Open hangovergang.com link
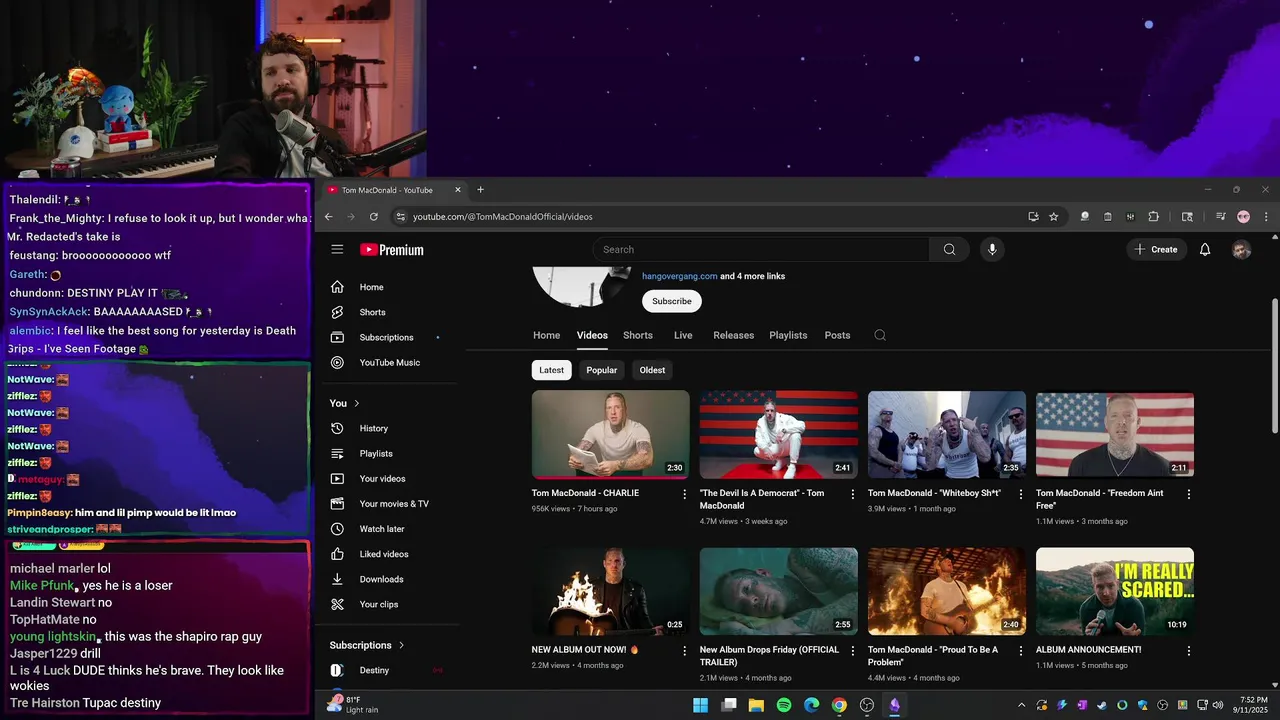Image resolution: width=1280 pixels, height=720 pixels. pyautogui.click(x=679, y=276)
